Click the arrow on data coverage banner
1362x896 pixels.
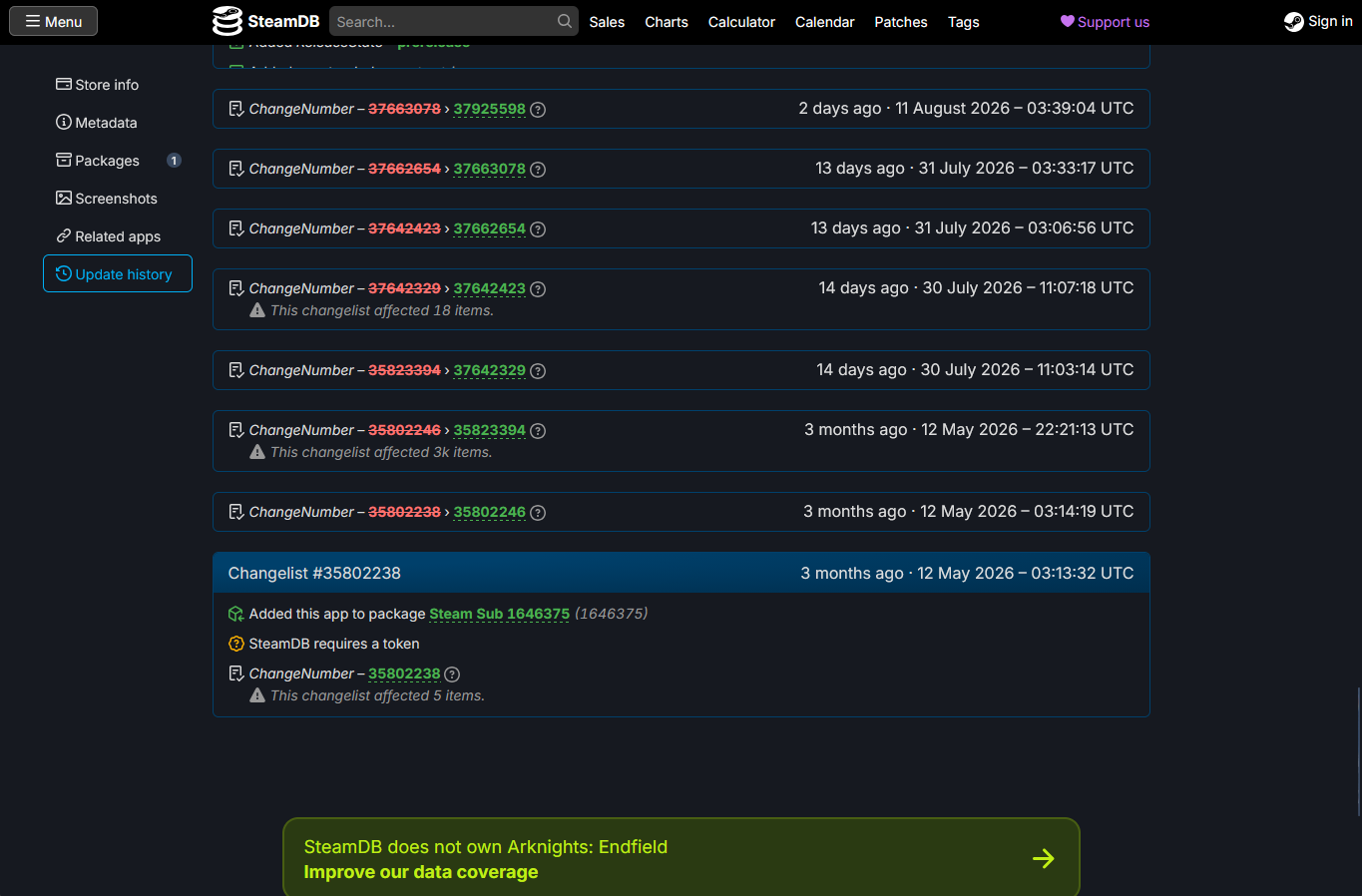(x=1044, y=858)
